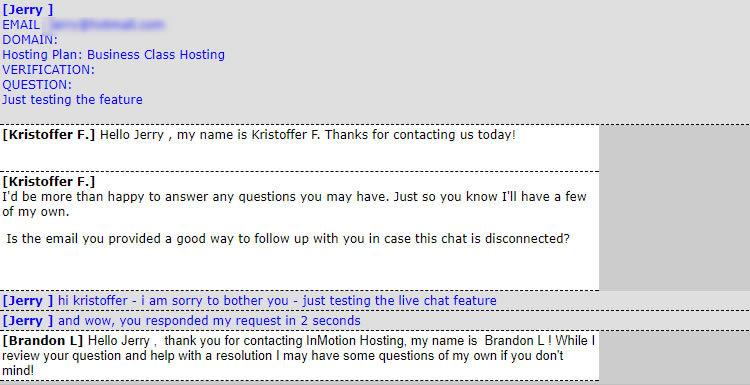
Task: Click the first [Kristoffer F.] name with greeting
Action: pos(49,135)
